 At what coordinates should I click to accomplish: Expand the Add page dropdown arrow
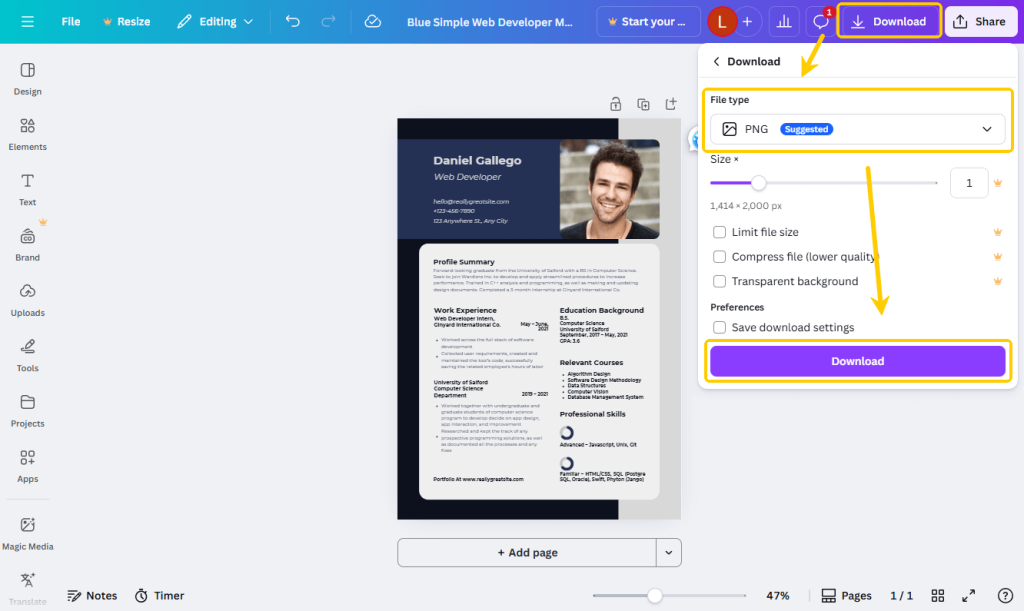667,552
